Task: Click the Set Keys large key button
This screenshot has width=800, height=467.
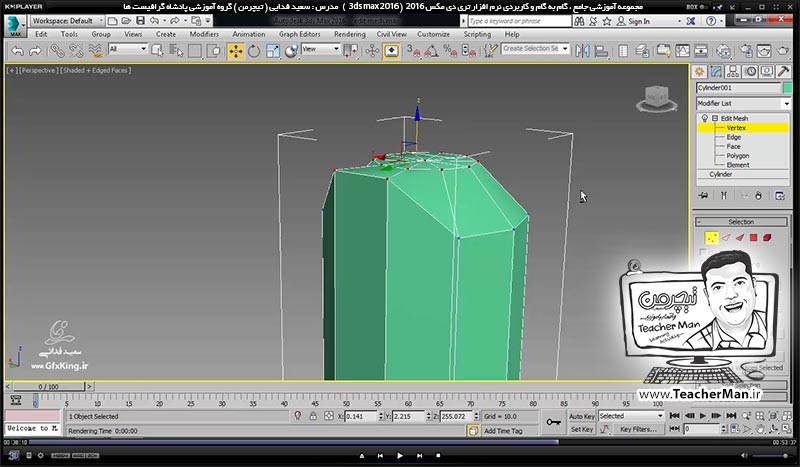Action: 554,422
